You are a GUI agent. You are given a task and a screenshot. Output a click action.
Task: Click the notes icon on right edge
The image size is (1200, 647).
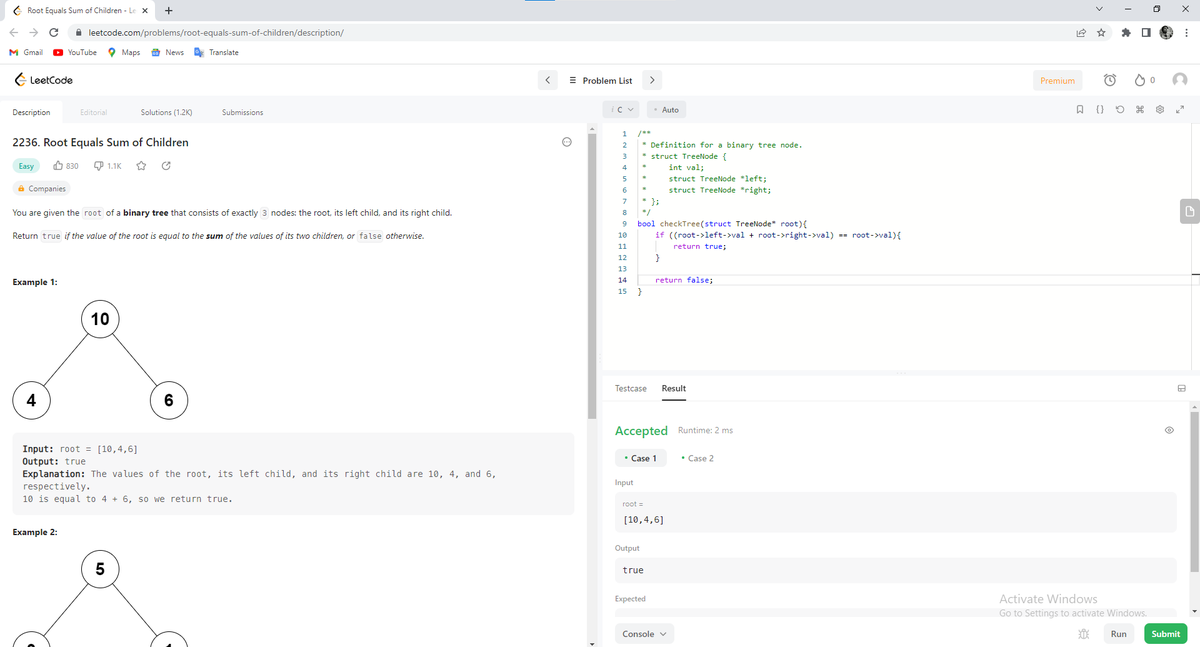pyautogui.click(x=1188, y=211)
